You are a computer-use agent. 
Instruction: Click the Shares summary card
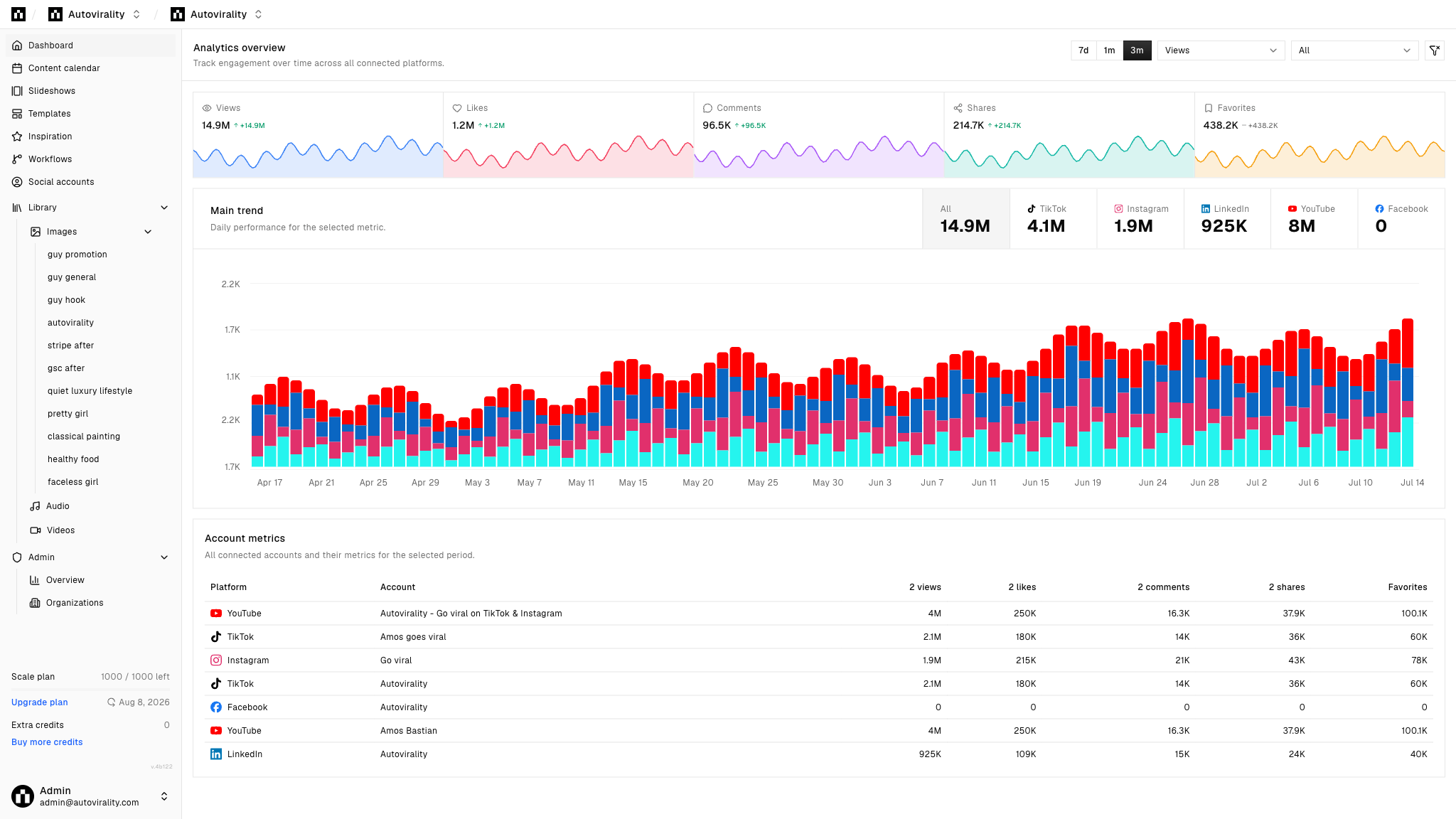pyautogui.click(x=1069, y=135)
